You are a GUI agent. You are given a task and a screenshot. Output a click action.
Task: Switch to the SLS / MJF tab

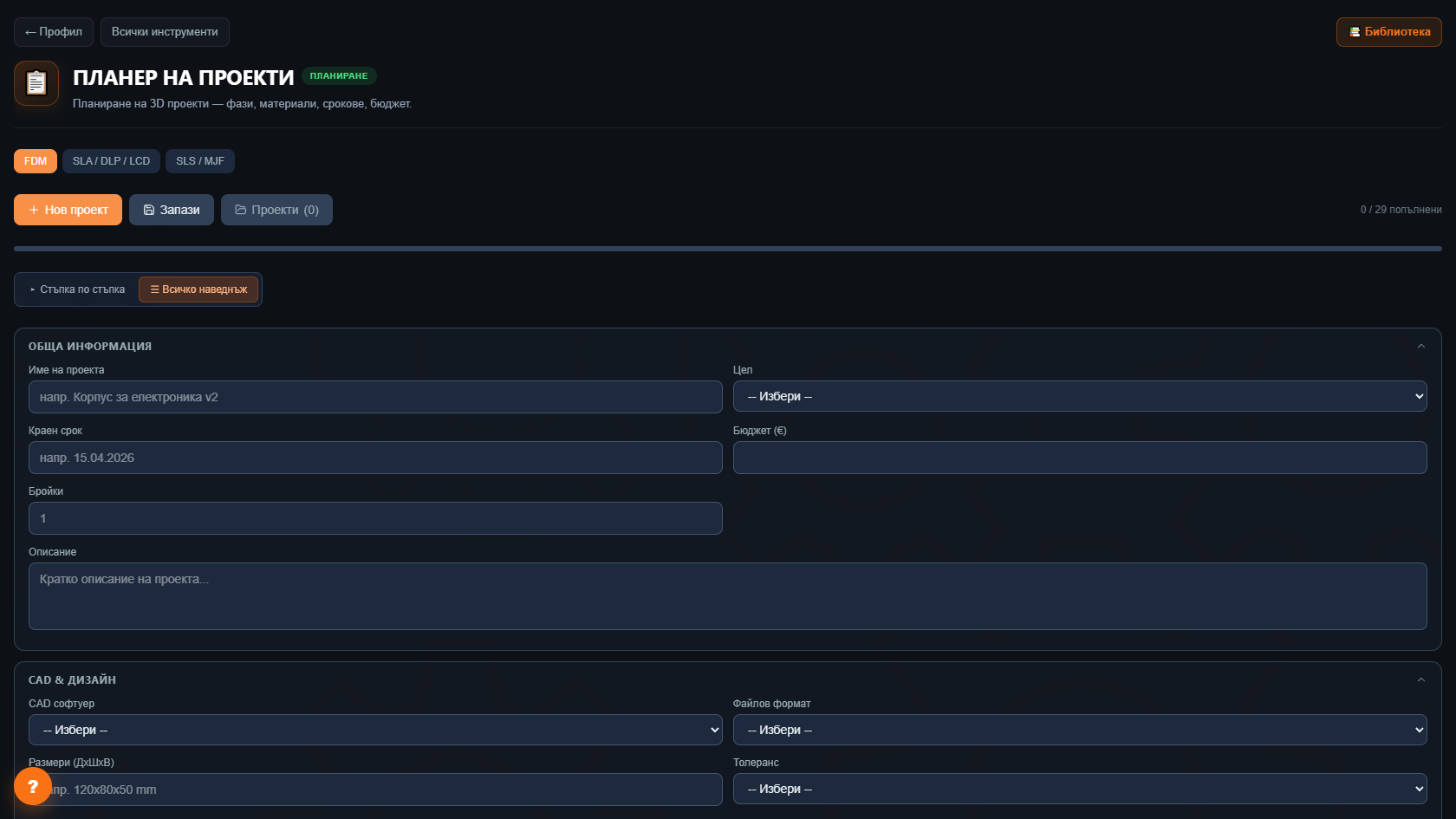point(200,161)
